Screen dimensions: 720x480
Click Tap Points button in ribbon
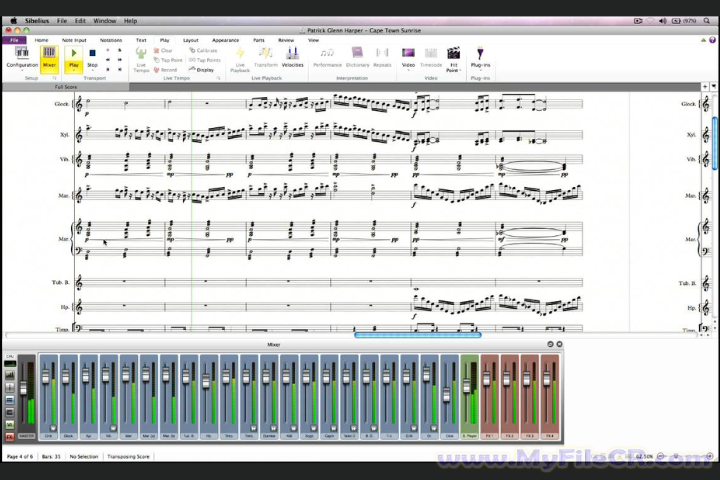[x=205, y=60]
